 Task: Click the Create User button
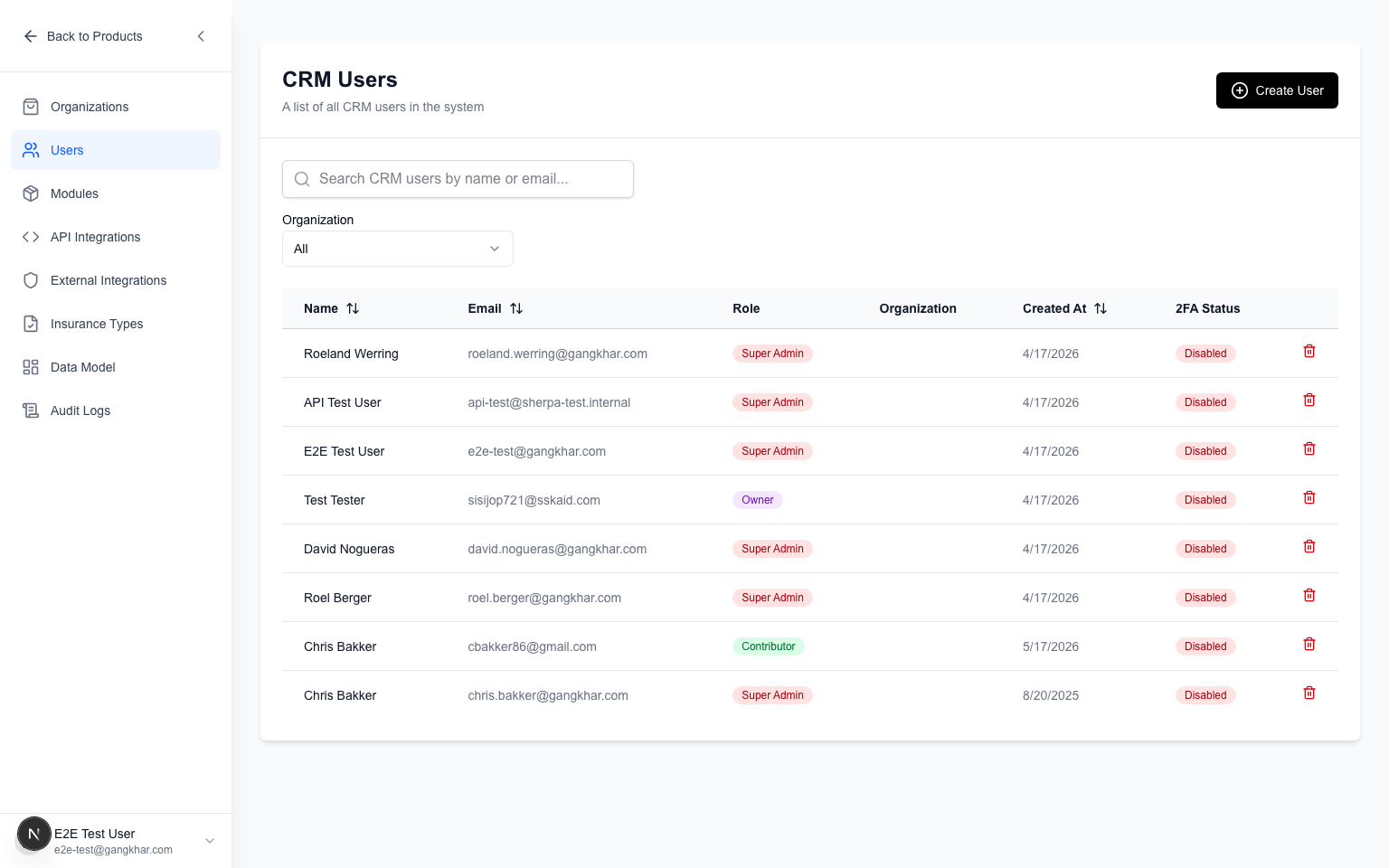(1277, 90)
